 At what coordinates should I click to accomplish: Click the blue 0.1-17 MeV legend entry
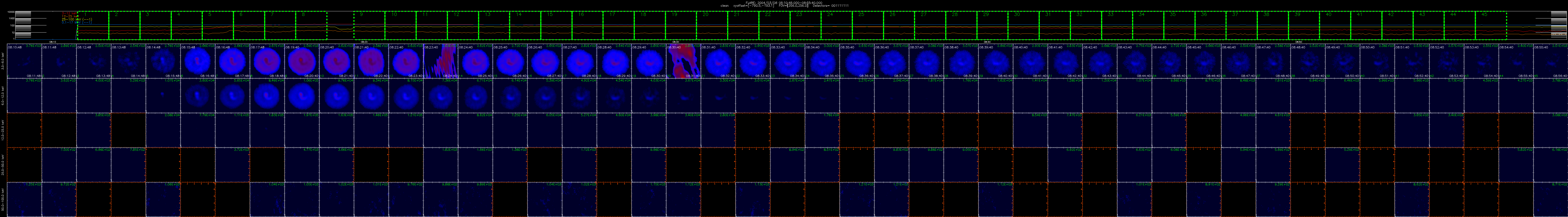tap(77, 22)
